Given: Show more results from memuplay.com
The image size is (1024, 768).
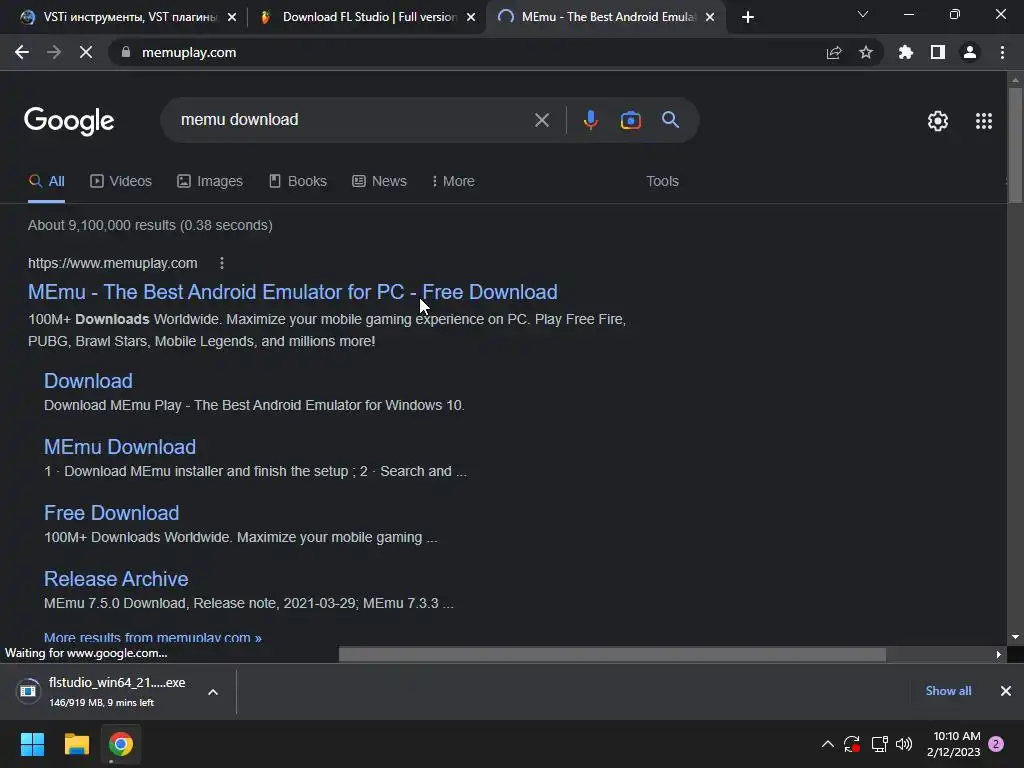Looking at the screenshot, I should 153,637.
